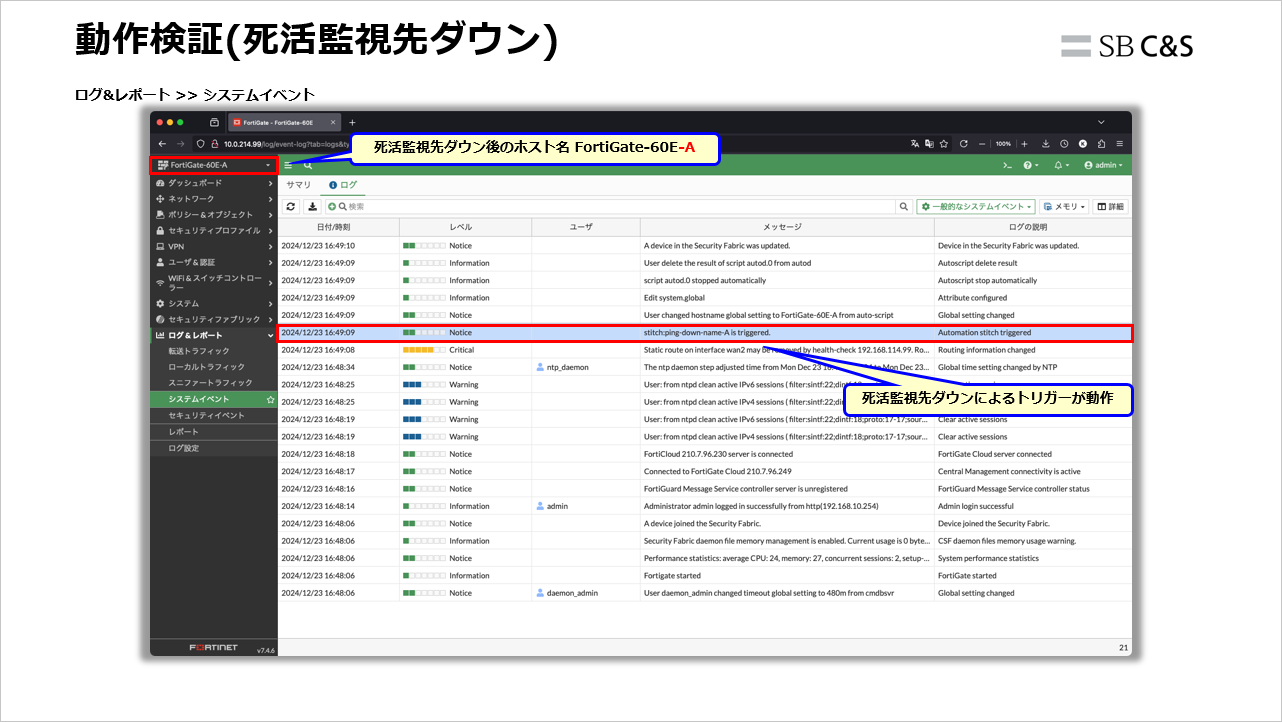Open the CLI console icon in header
Screen dimensions: 1282x722
click(x=1008, y=165)
